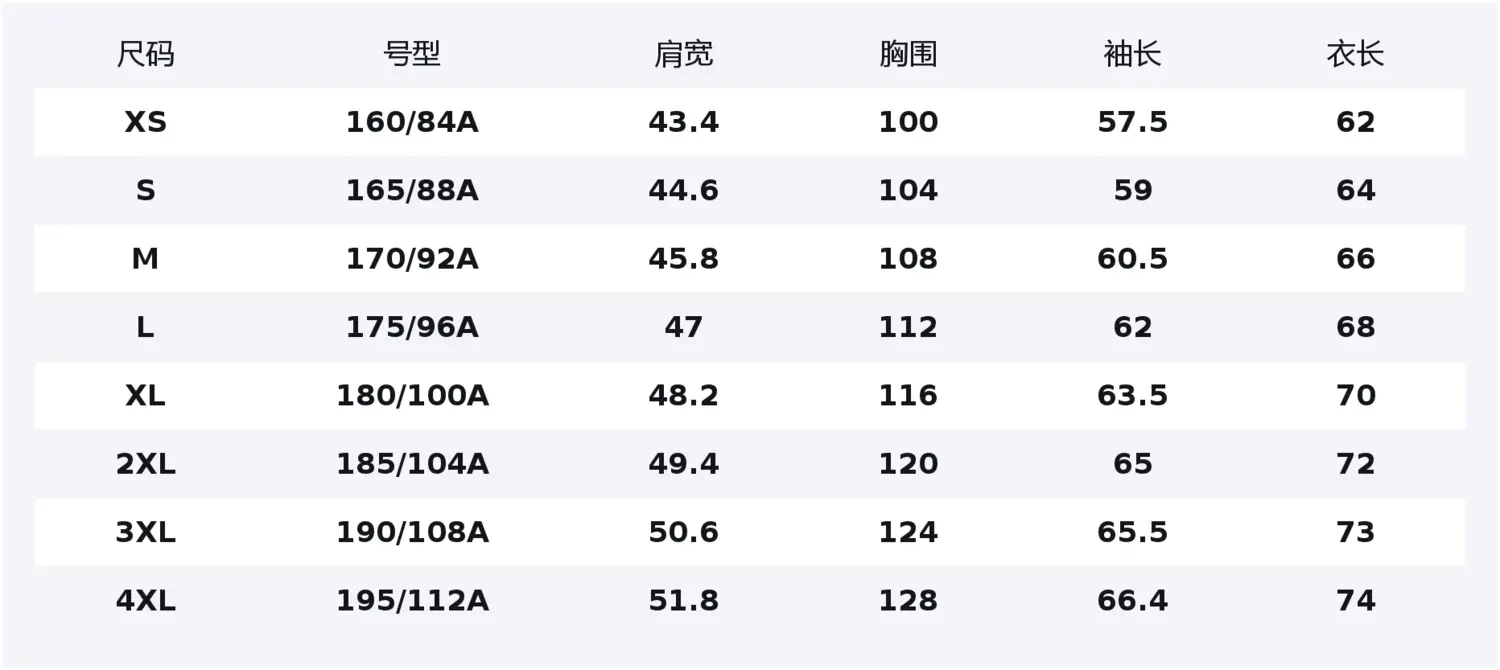Click chest measurement value 128

point(908,601)
